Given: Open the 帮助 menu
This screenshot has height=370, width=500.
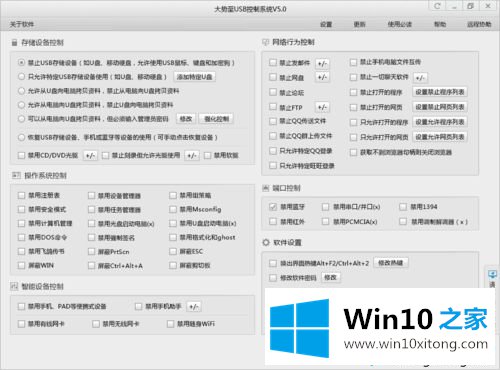Looking at the screenshot, I should 440,24.
